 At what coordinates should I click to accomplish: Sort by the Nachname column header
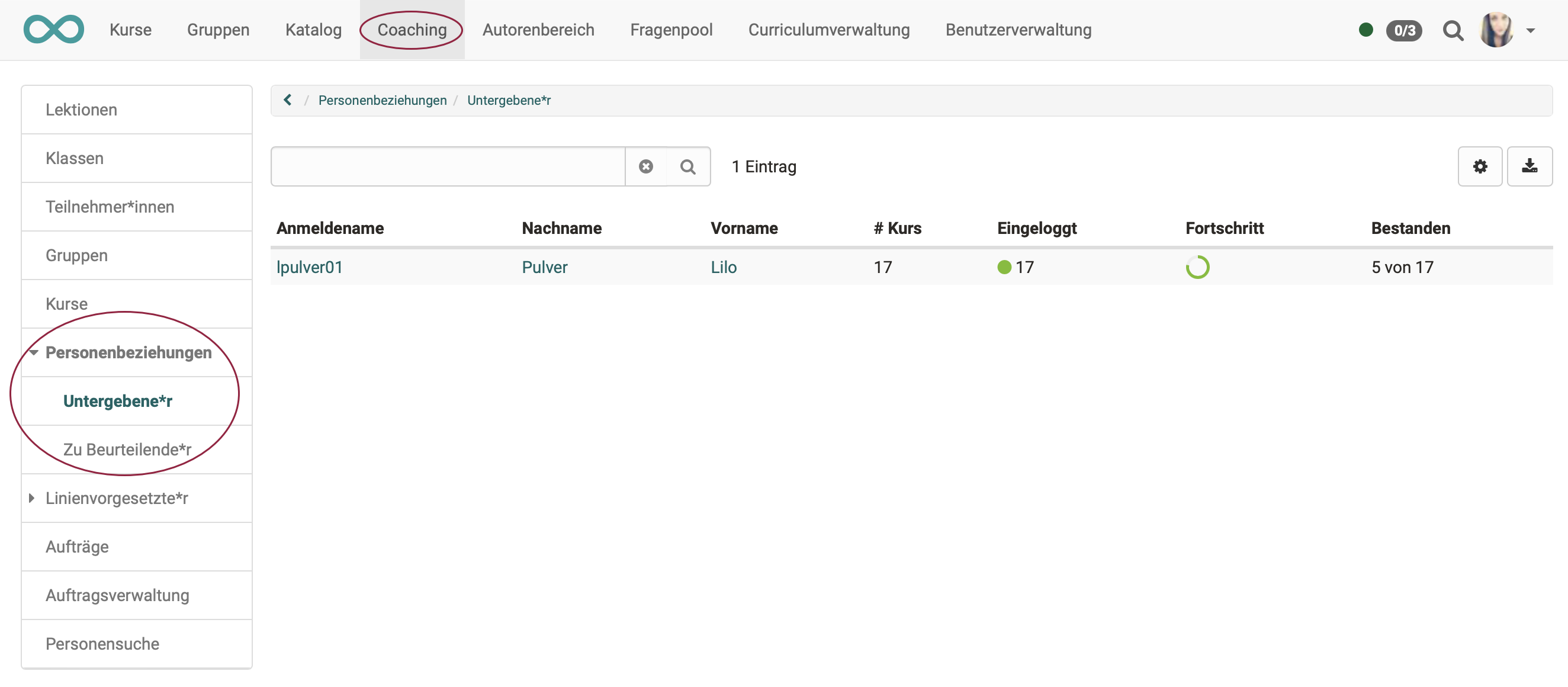(x=561, y=229)
